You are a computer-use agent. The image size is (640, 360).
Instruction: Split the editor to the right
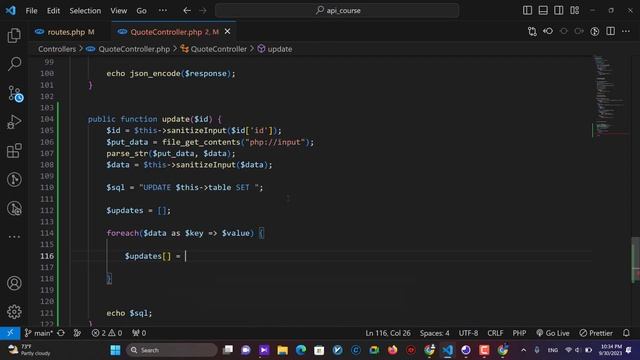[x=611, y=31]
